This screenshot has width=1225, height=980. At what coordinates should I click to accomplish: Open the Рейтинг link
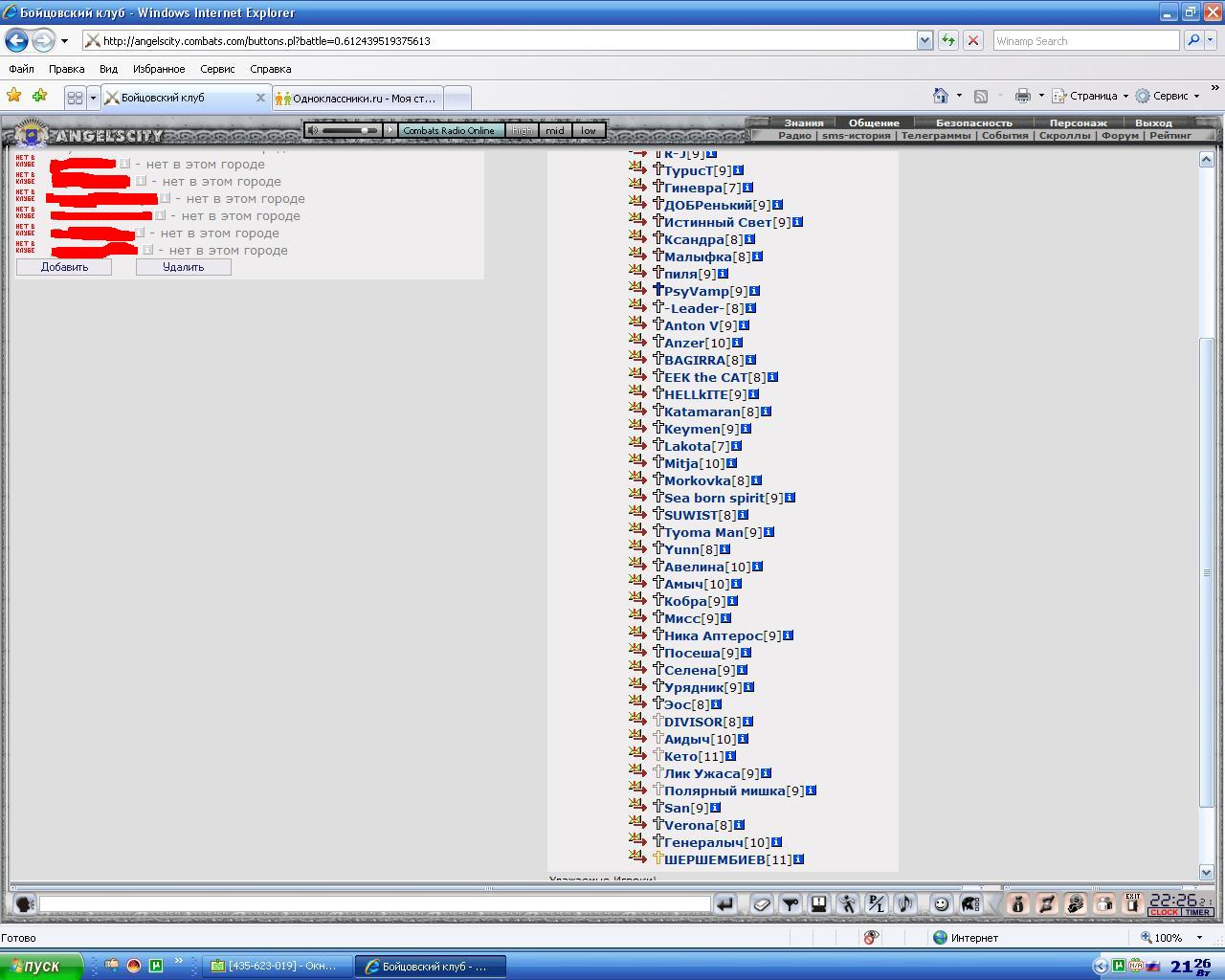tap(1170, 135)
